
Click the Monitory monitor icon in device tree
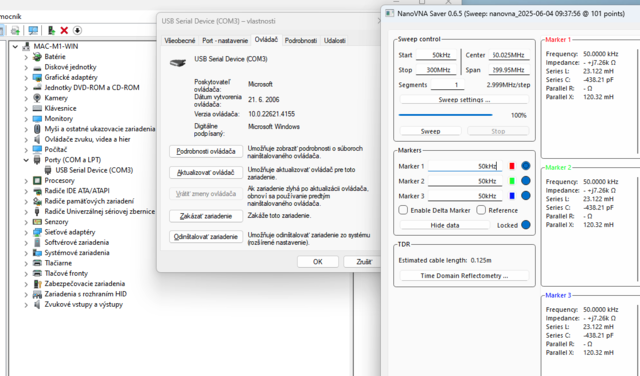tap(37, 119)
